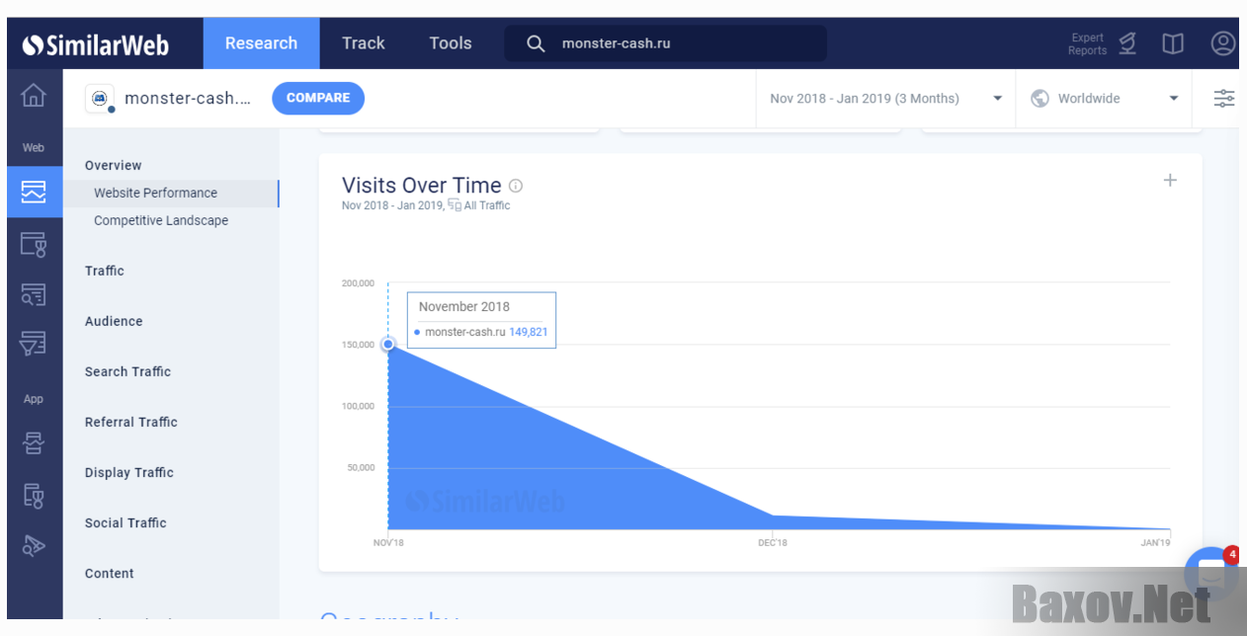Click the search magnifier icon

point(536,44)
